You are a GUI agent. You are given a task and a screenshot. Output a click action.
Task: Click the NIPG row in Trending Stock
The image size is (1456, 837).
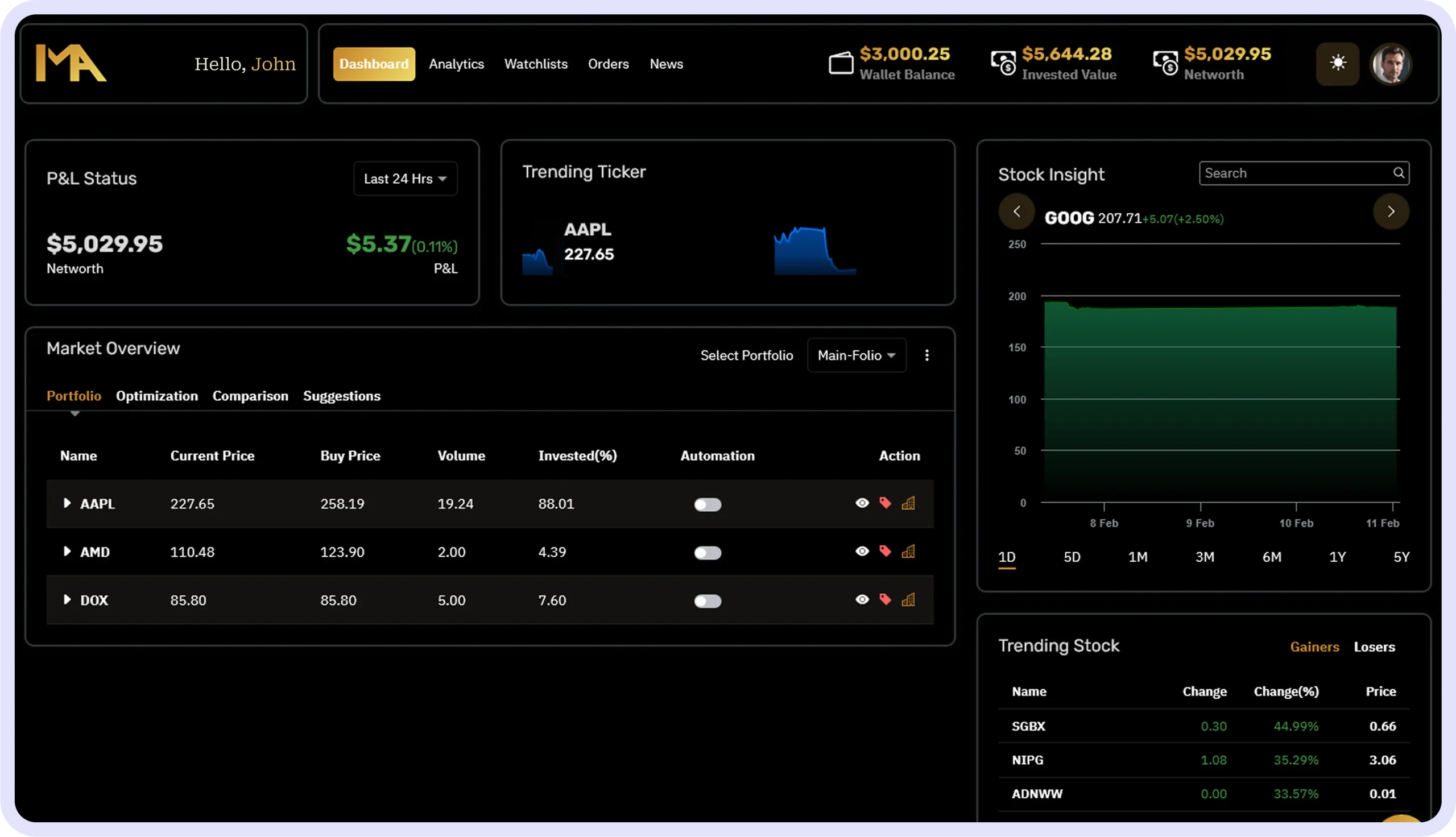click(x=1203, y=760)
